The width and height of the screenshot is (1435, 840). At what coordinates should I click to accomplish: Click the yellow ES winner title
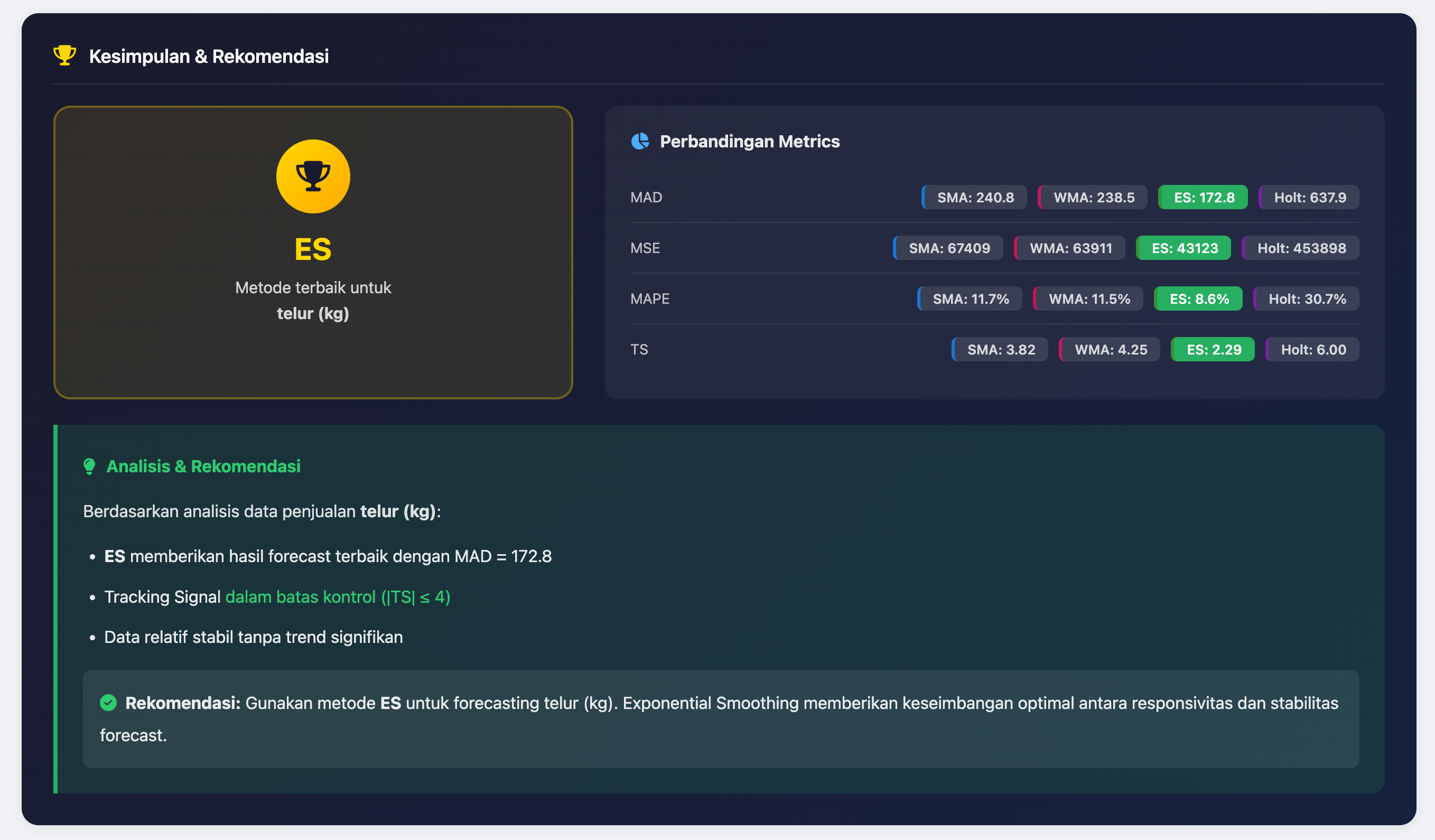pyautogui.click(x=313, y=249)
